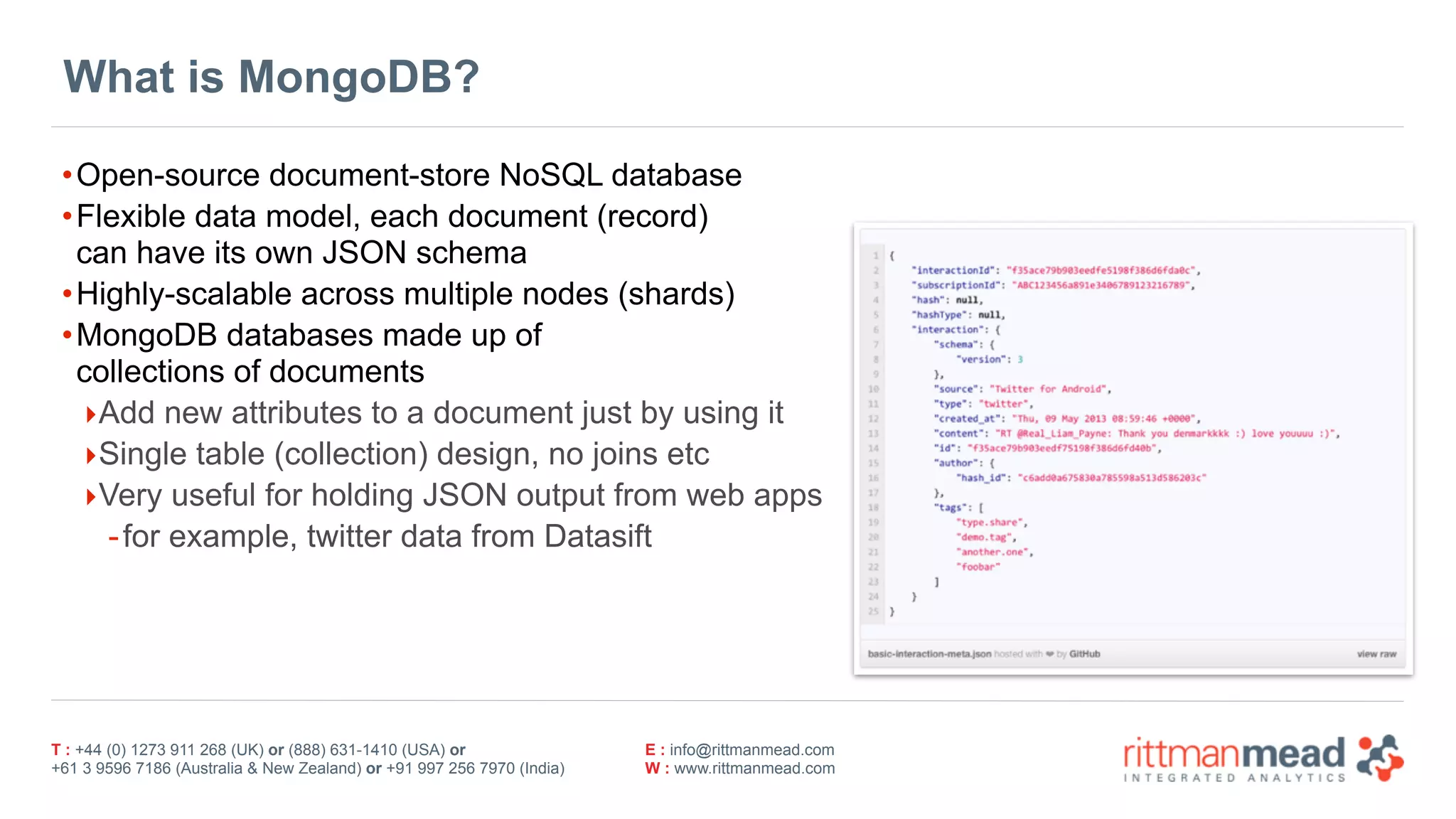Click 'MongoDB databases made up of' line
The height and width of the screenshot is (819, 1456).
pos(309,335)
